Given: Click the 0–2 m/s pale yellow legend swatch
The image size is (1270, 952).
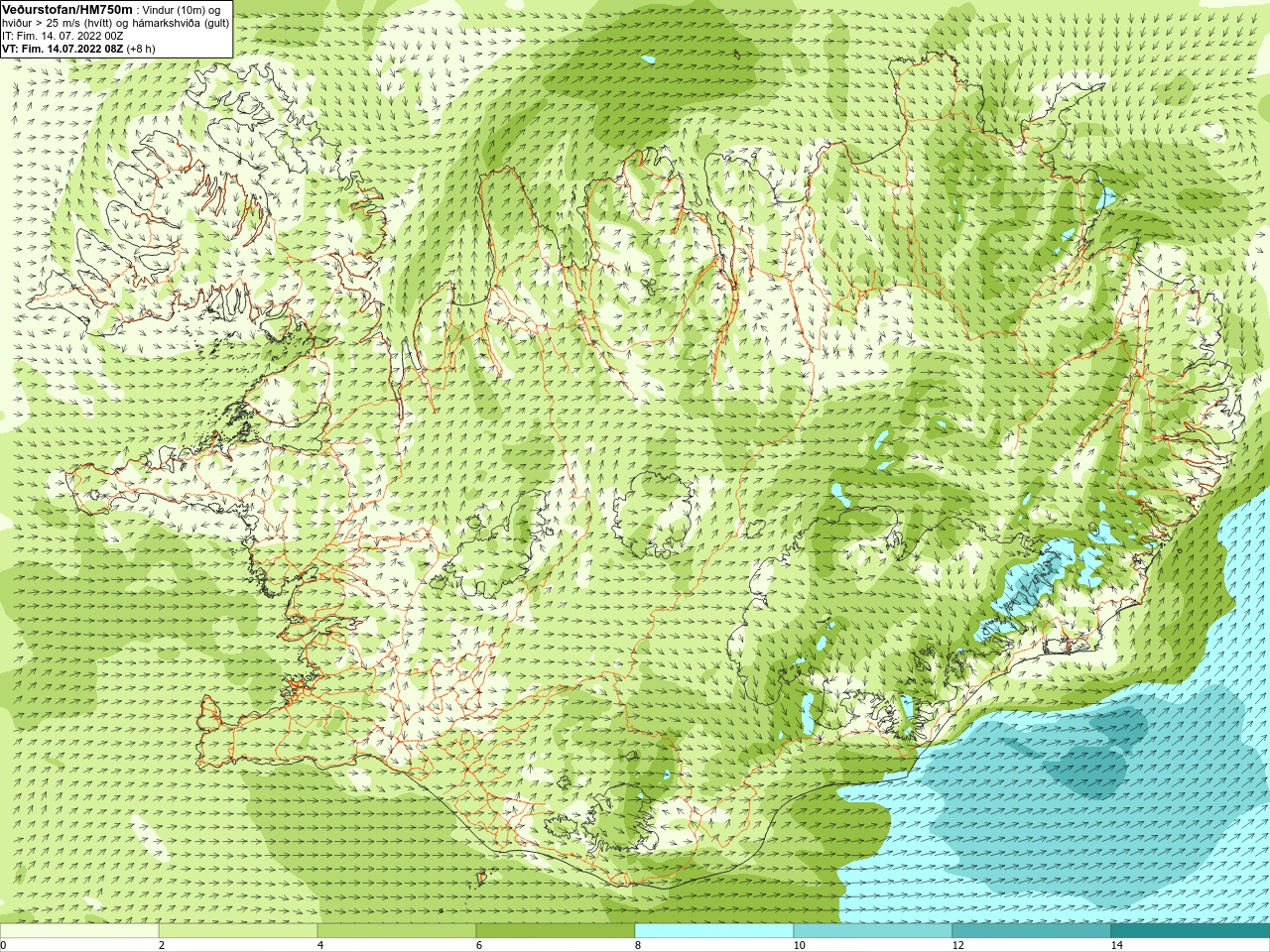Looking at the screenshot, I should click(79, 931).
